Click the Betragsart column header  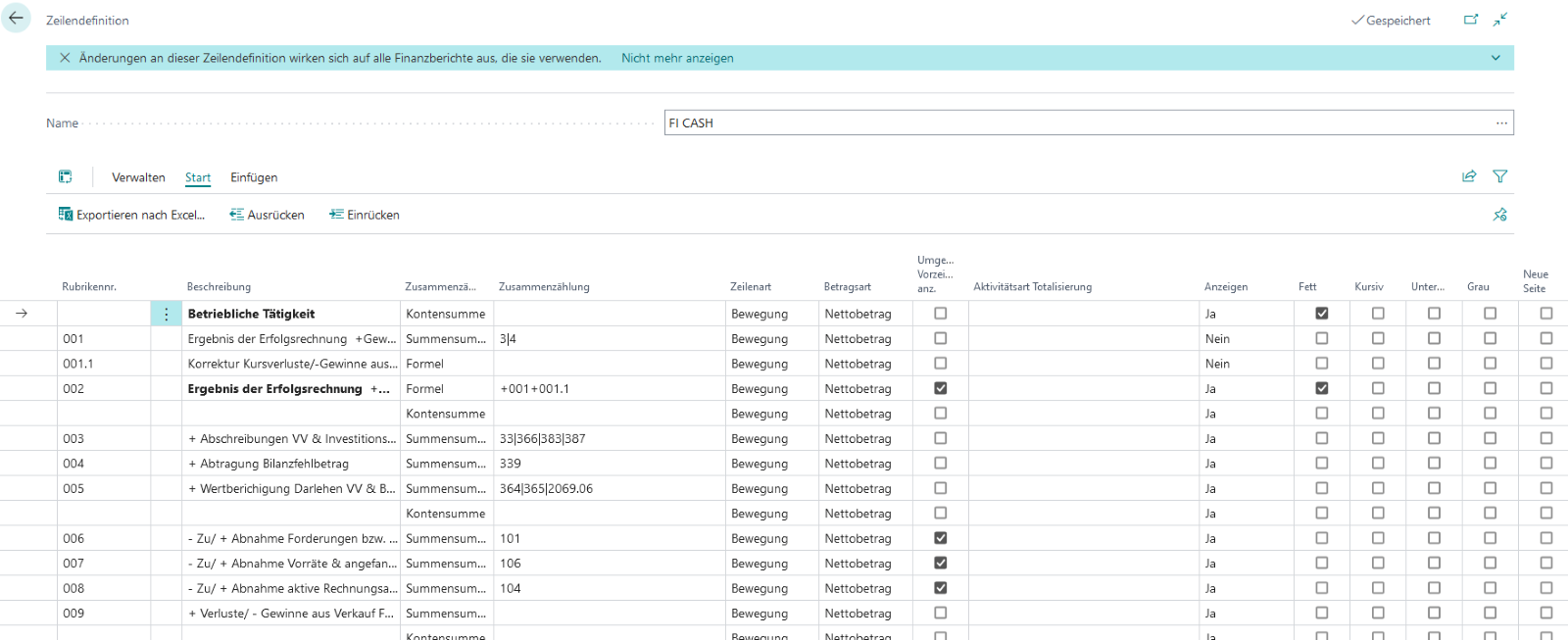(x=848, y=287)
